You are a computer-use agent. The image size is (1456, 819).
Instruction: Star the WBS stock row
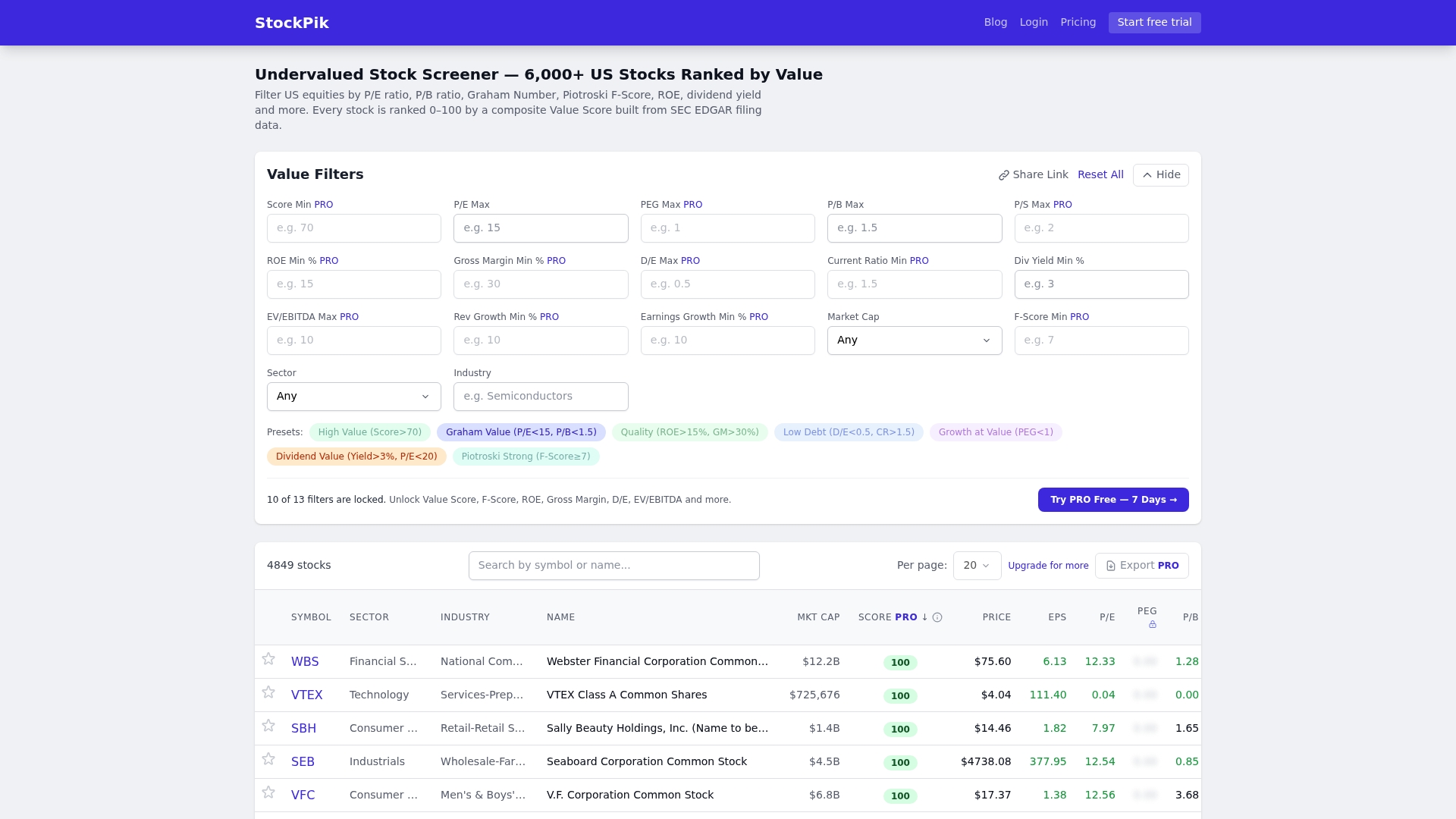tap(268, 659)
